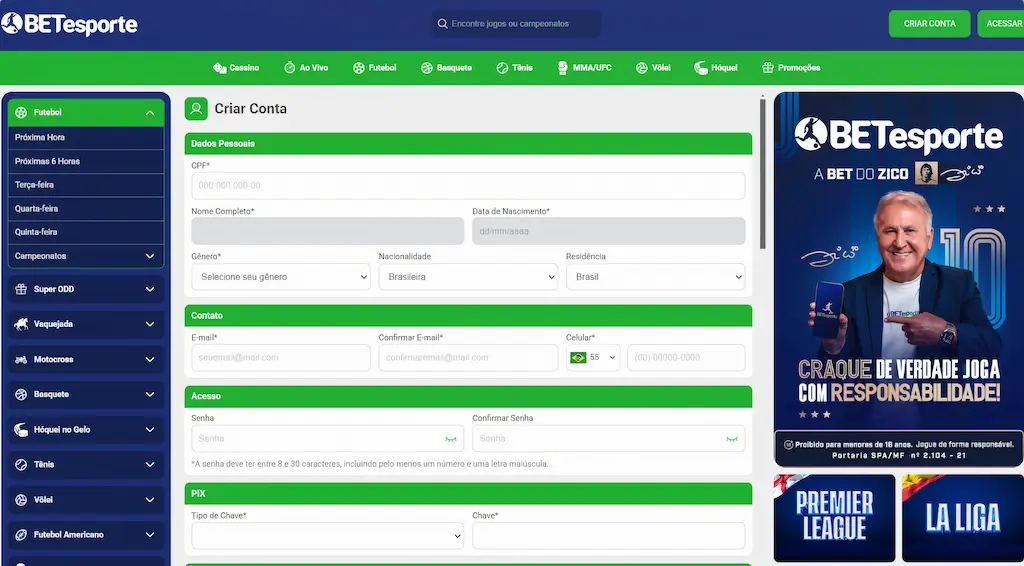Image resolution: width=1024 pixels, height=566 pixels.
Task: Focus the Nome Completo field
Action: coord(328,231)
